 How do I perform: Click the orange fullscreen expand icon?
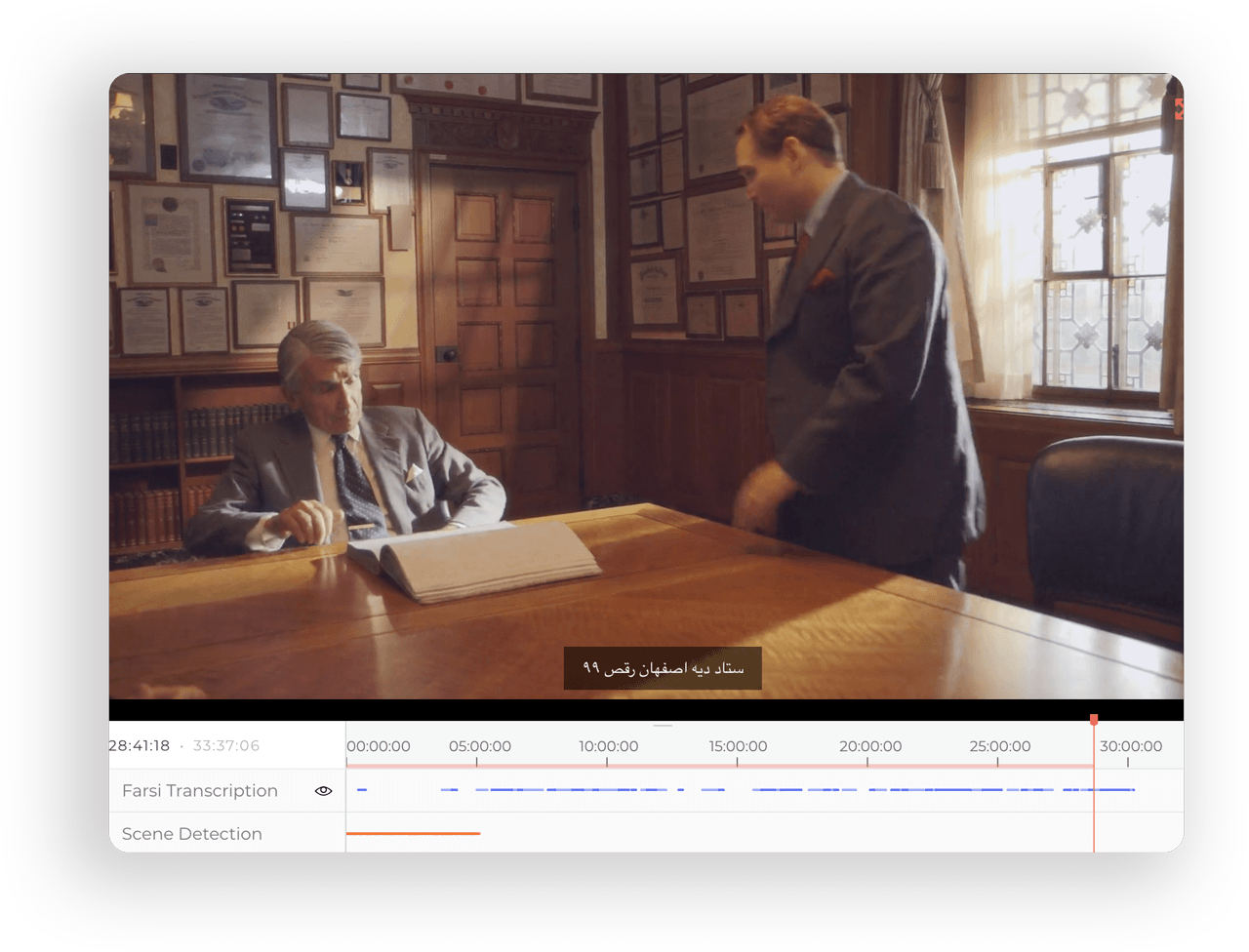point(1179,109)
